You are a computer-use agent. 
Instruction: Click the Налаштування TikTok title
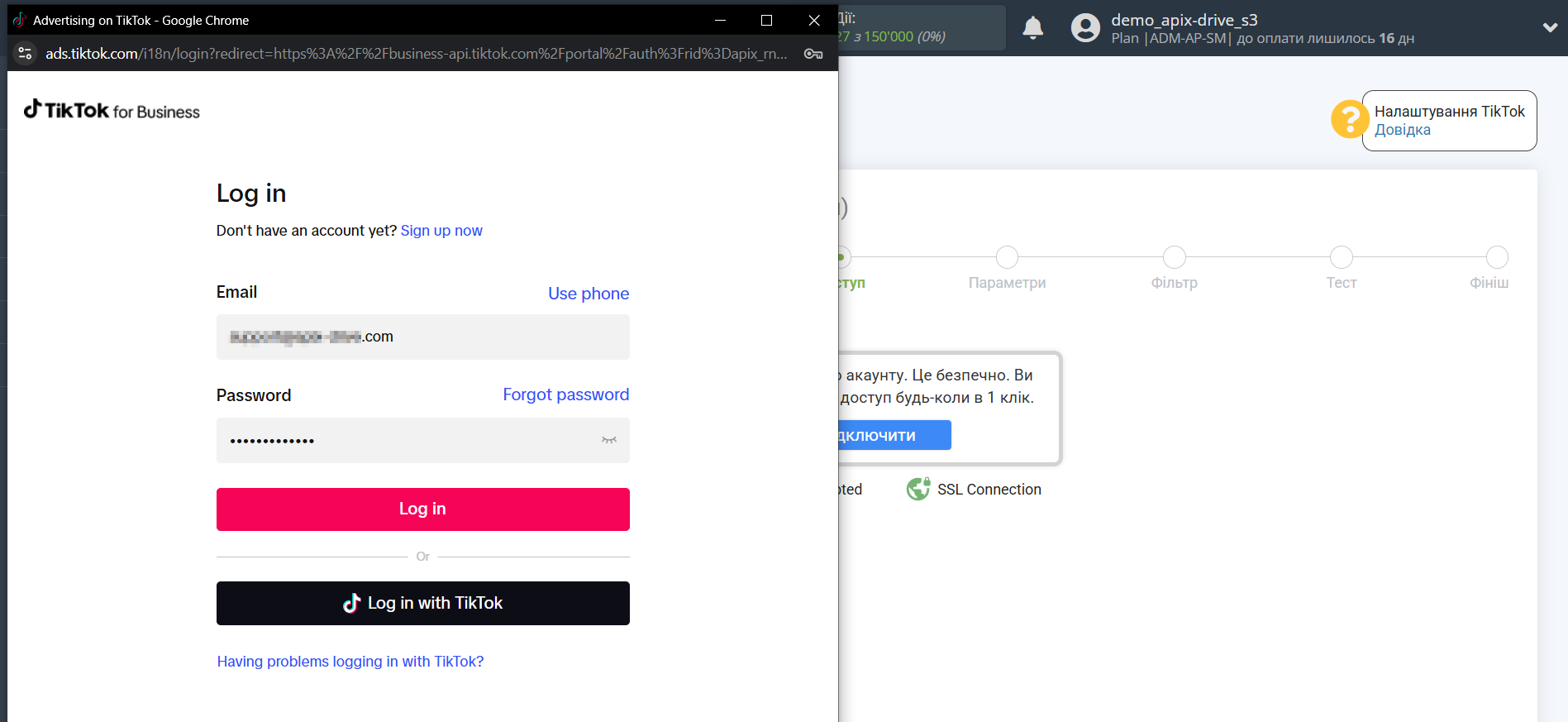point(1450,112)
